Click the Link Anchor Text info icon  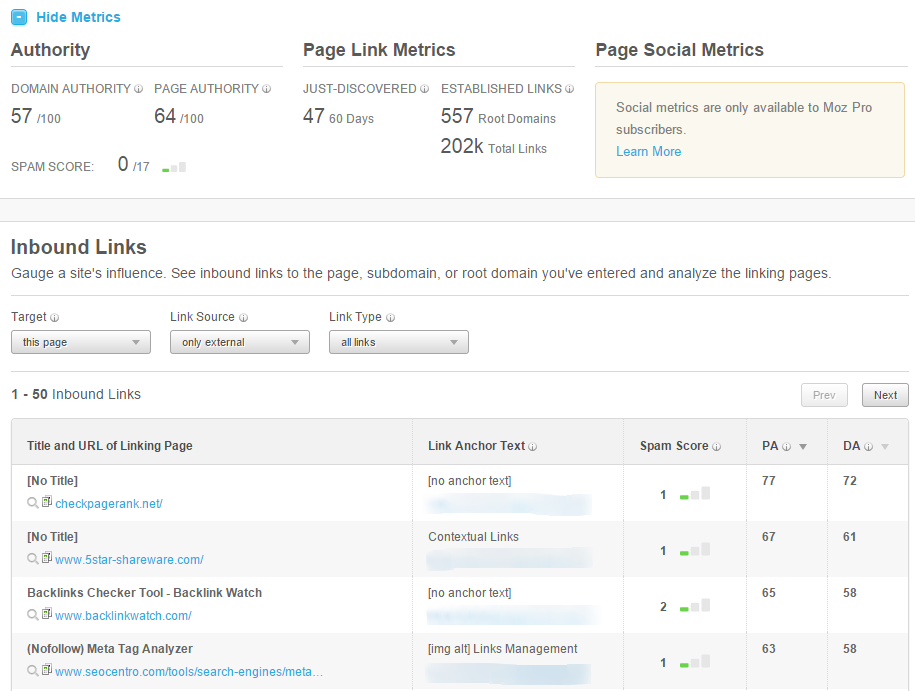[533, 446]
